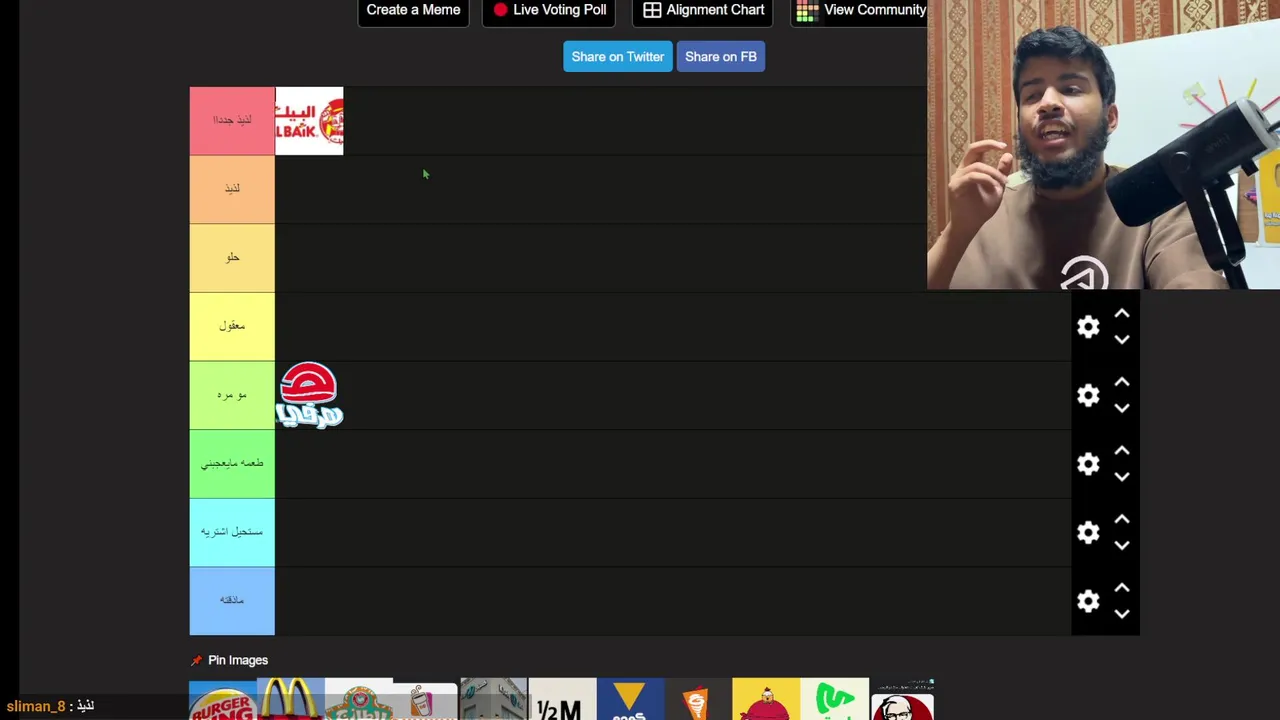The height and width of the screenshot is (720, 1280).
Task: Select the Albaik logo in the top tier
Action: tap(309, 121)
